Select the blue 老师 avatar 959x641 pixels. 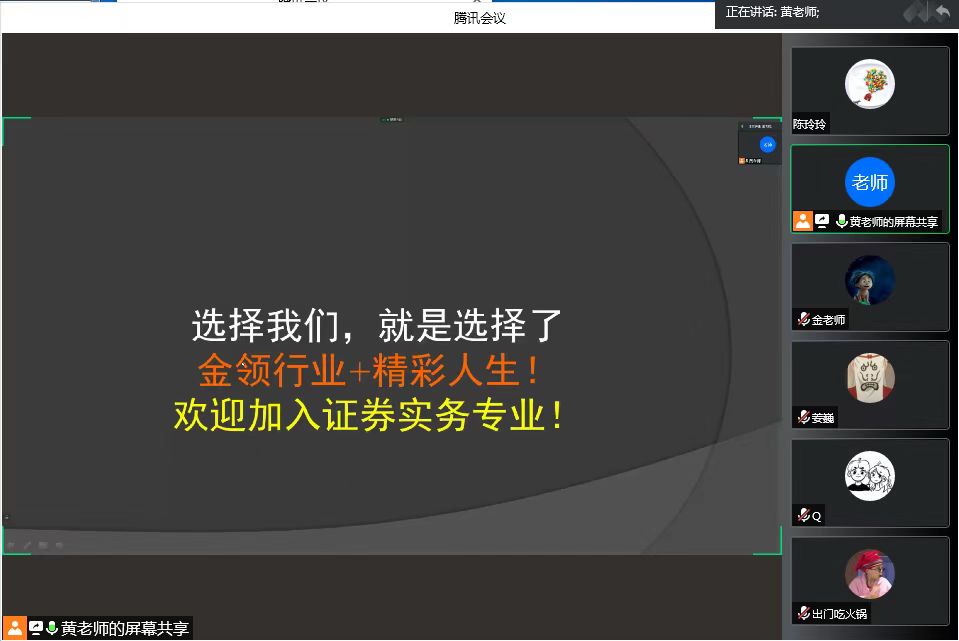(x=869, y=182)
